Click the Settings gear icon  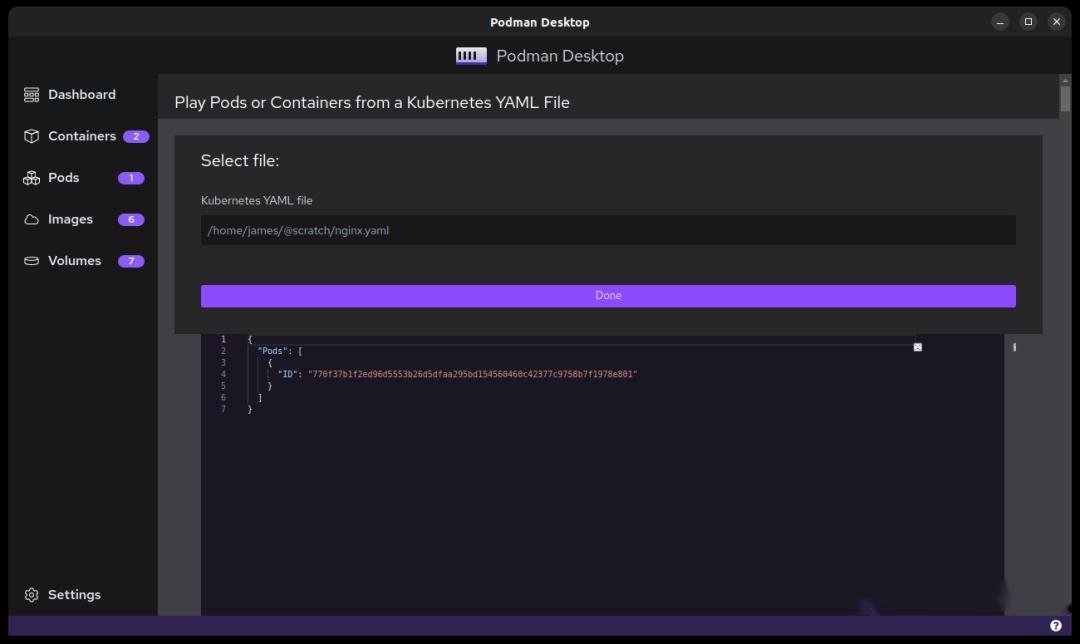pos(29,594)
